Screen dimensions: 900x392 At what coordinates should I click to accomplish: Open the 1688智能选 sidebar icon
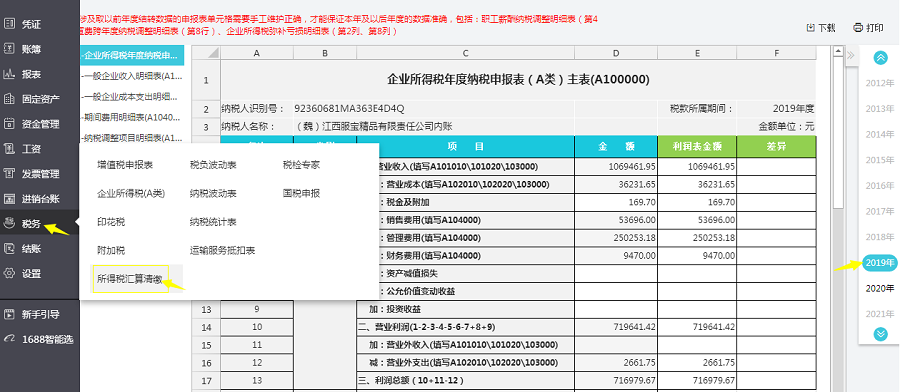click(9, 339)
